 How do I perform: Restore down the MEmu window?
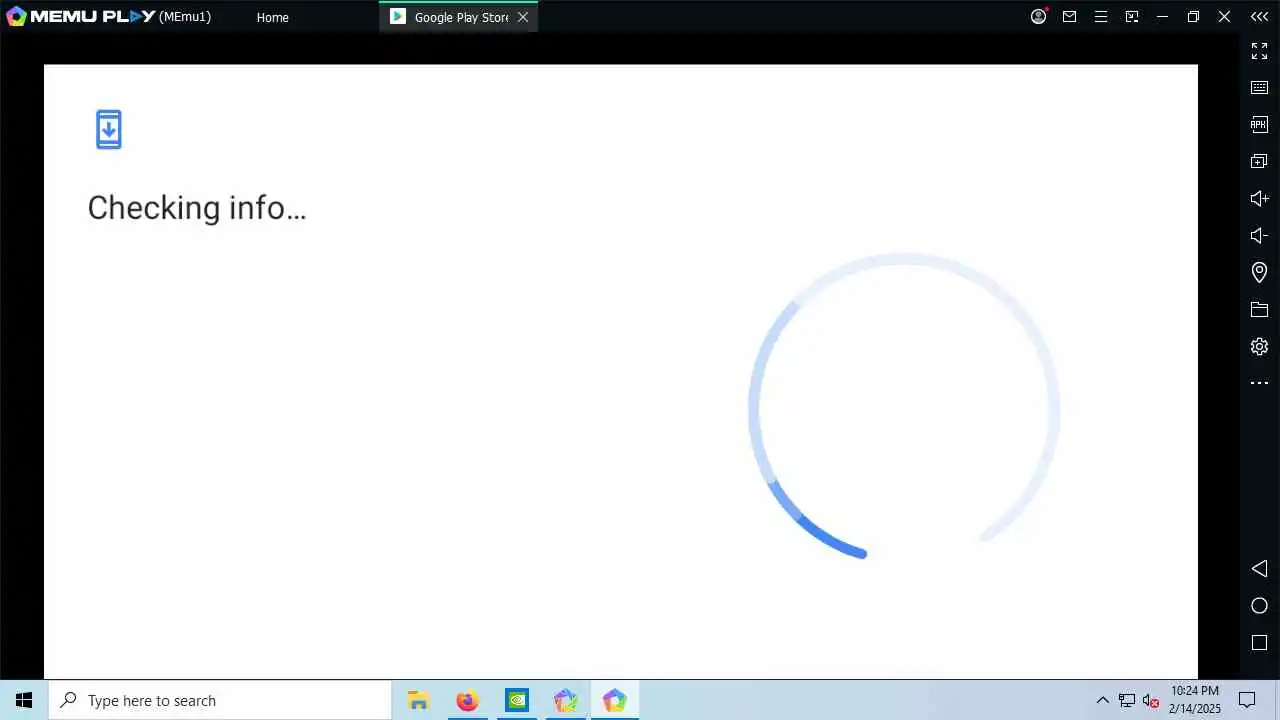[x=1193, y=16]
